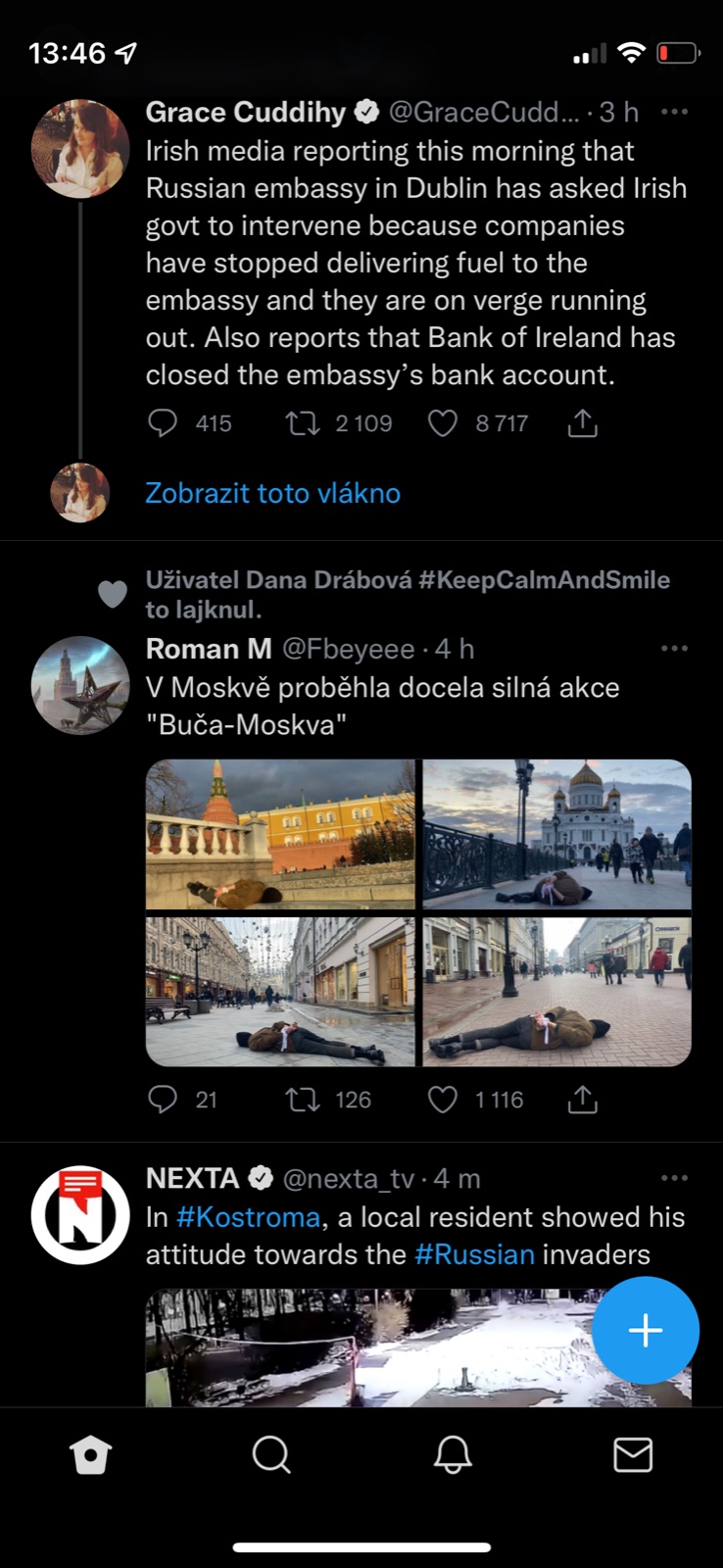
Task: Retweet Grace Cuddihy's embassy tweet
Action: point(302,423)
